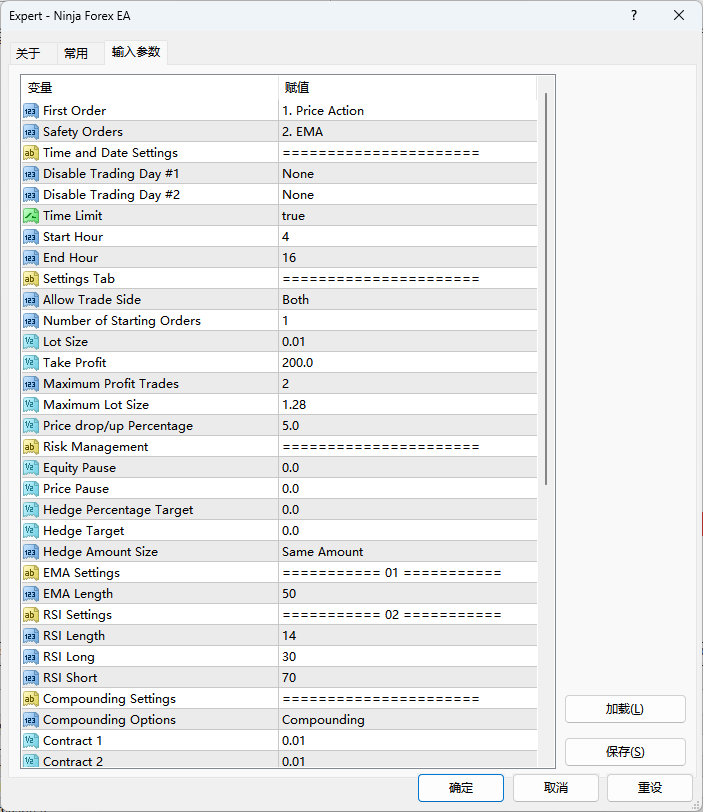Click the Maximum Lot Size icon

(x=31, y=404)
